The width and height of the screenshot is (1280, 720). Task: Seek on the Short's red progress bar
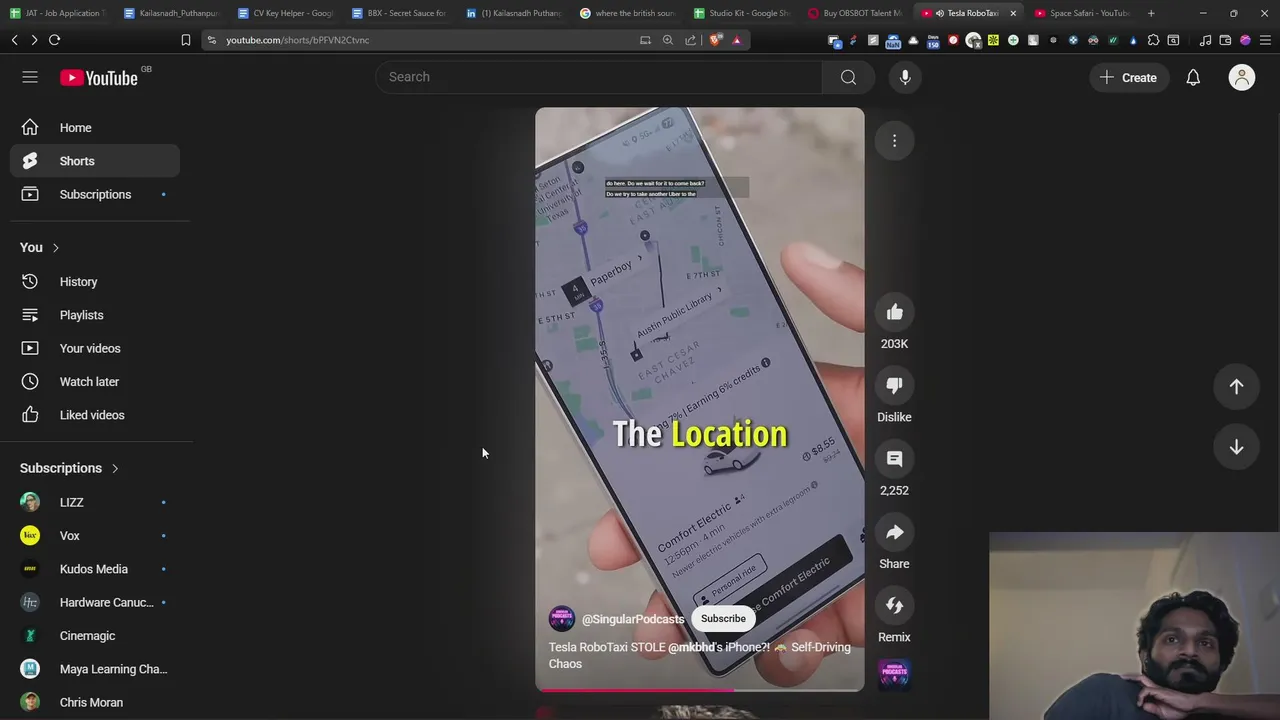pyautogui.click(x=699, y=689)
